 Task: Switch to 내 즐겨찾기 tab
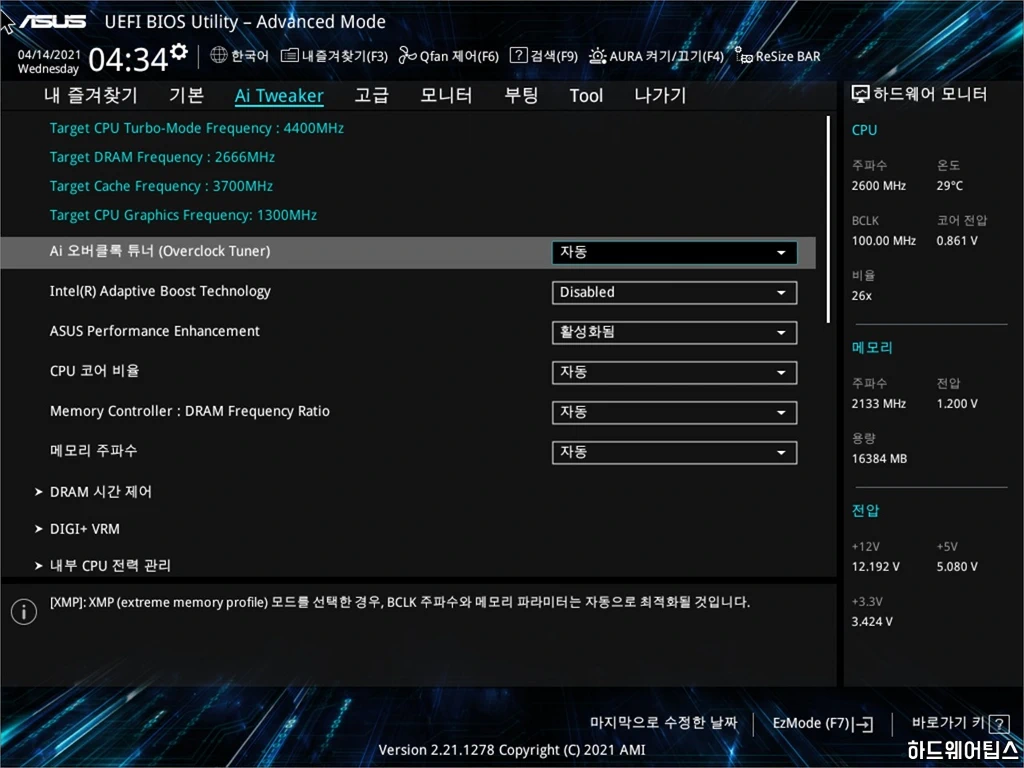91,95
